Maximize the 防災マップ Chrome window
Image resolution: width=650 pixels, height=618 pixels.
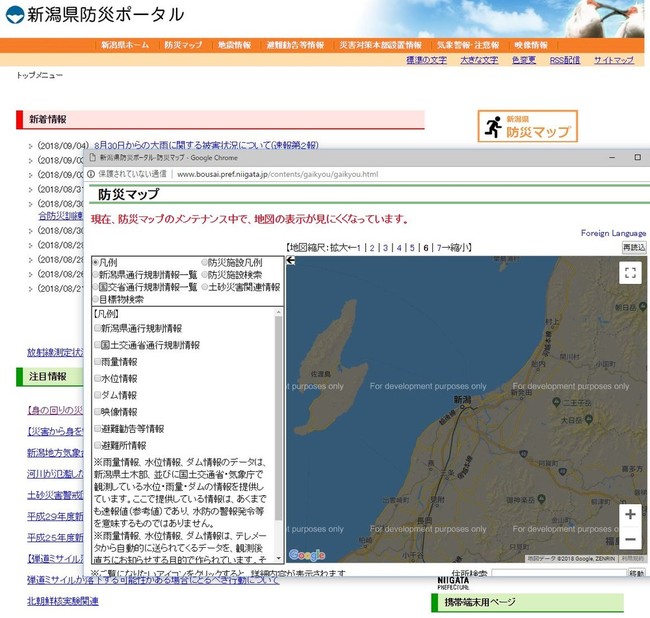[638, 157]
